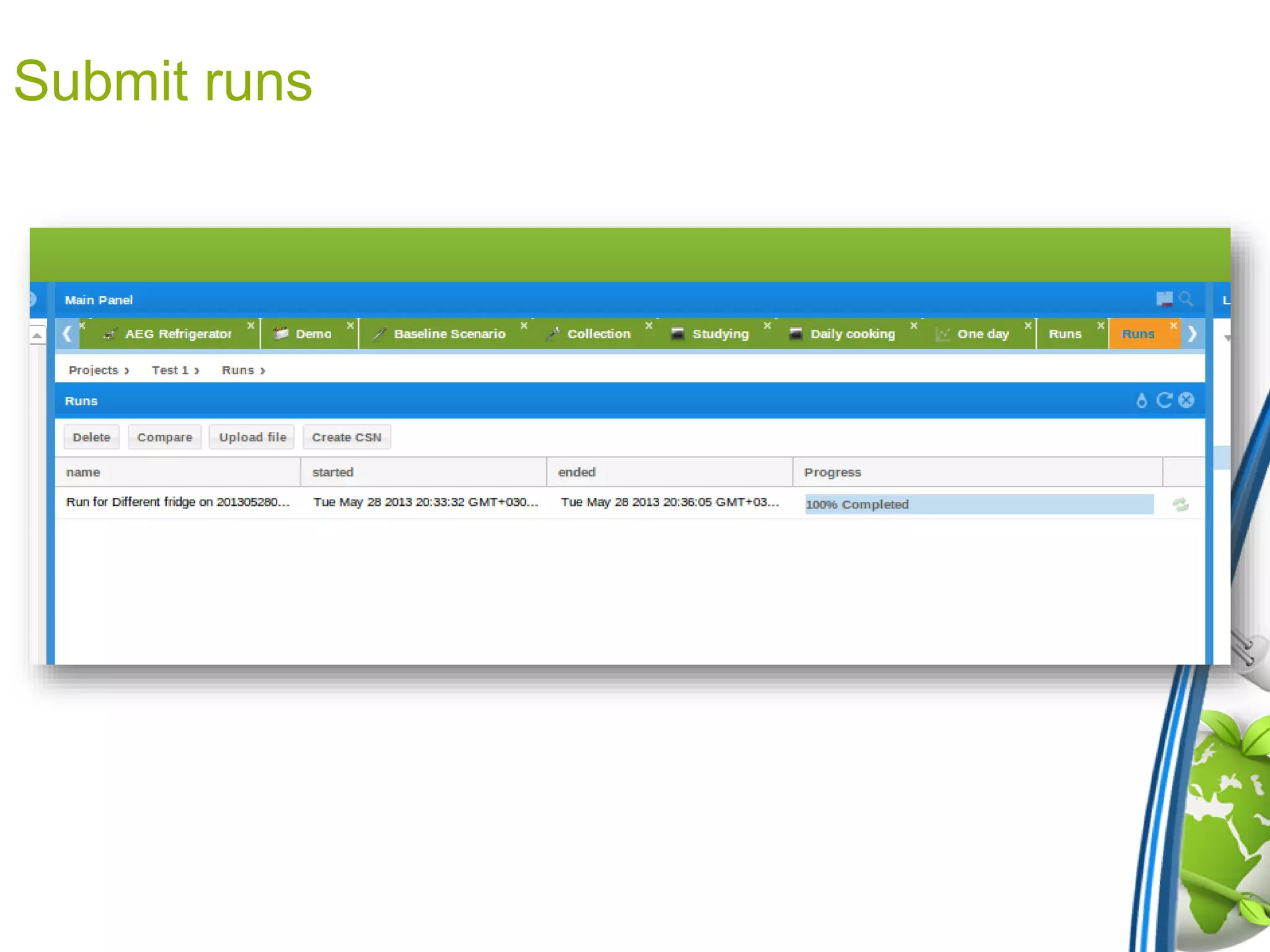Close the Demo tab

[350, 325]
